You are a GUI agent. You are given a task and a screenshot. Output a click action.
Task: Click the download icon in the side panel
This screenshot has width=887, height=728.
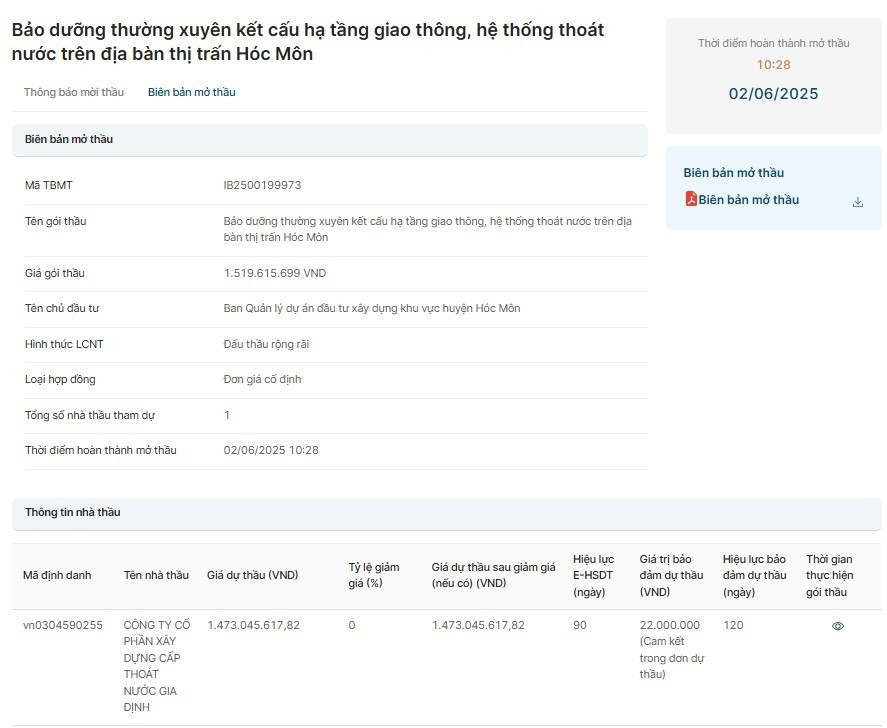pos(857,201)
